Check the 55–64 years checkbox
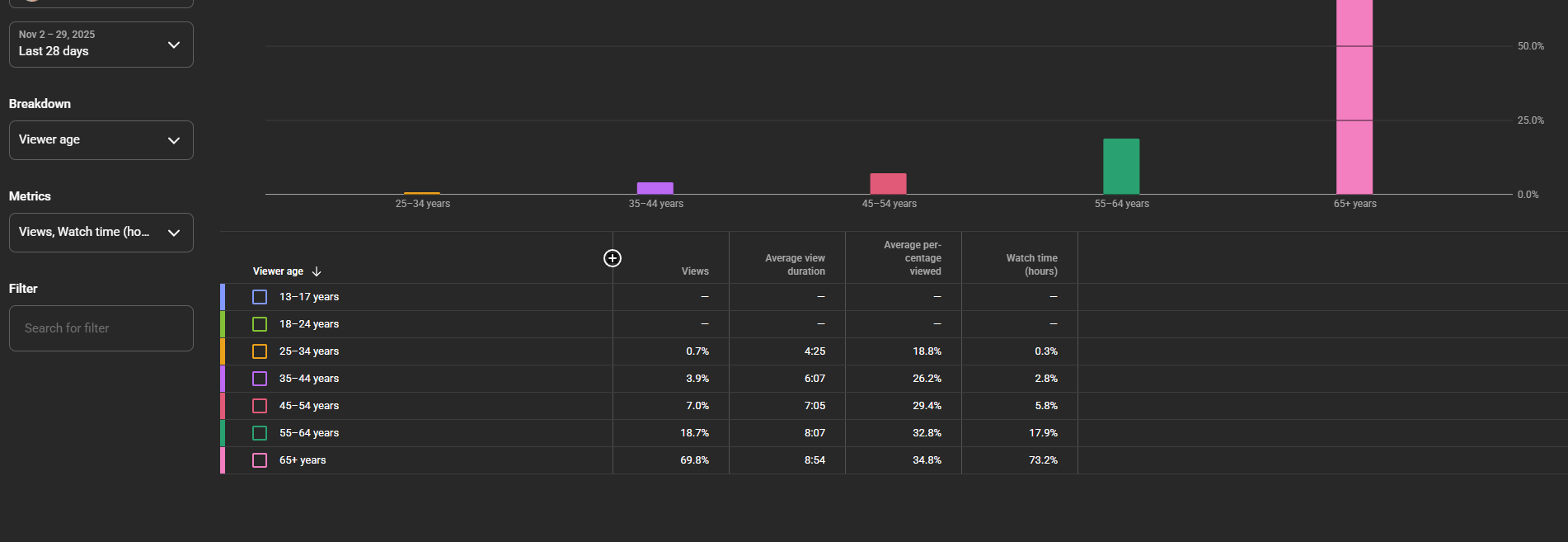This screenshot has width=1568, height=542. 260,433
